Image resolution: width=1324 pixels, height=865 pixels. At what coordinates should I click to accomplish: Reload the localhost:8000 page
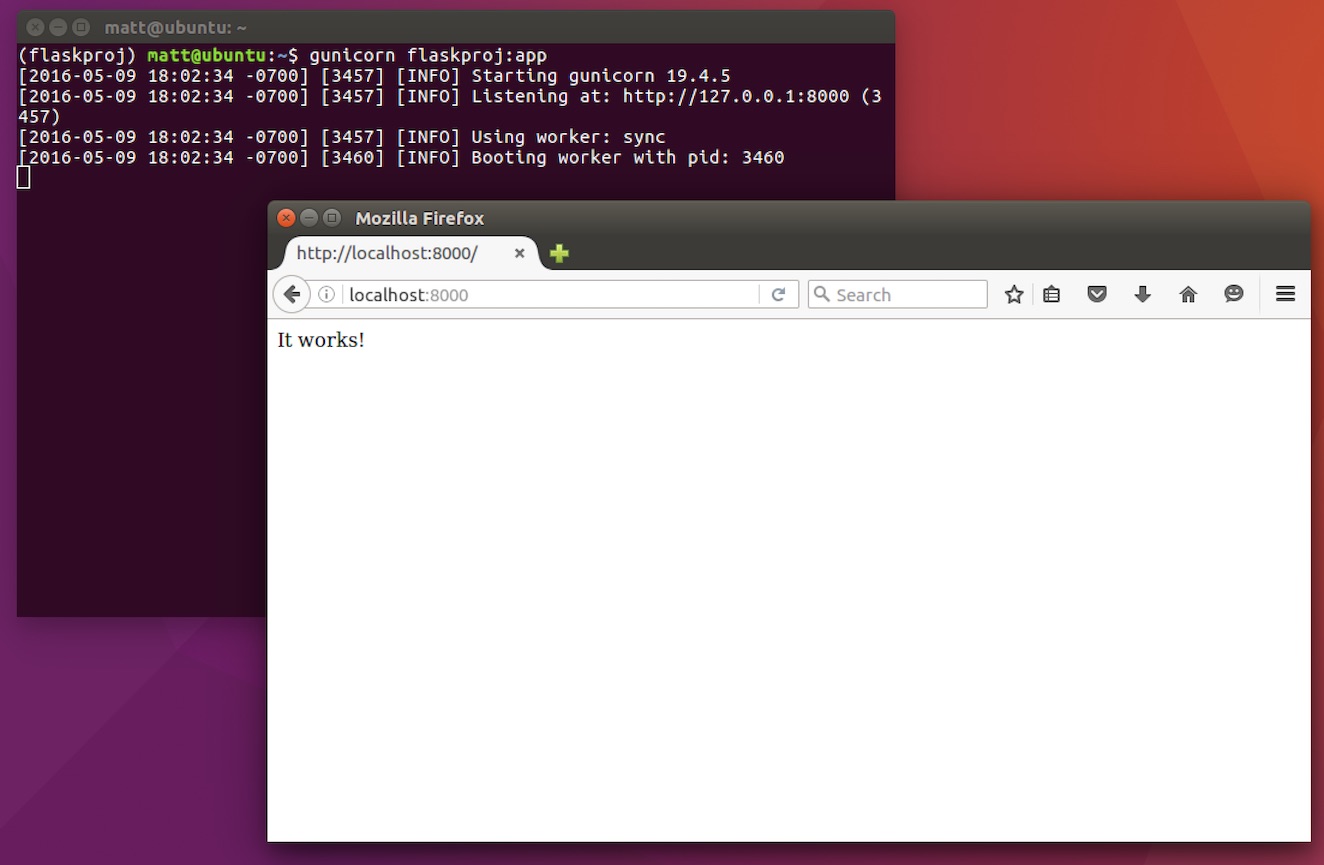[x=779, y=294]
